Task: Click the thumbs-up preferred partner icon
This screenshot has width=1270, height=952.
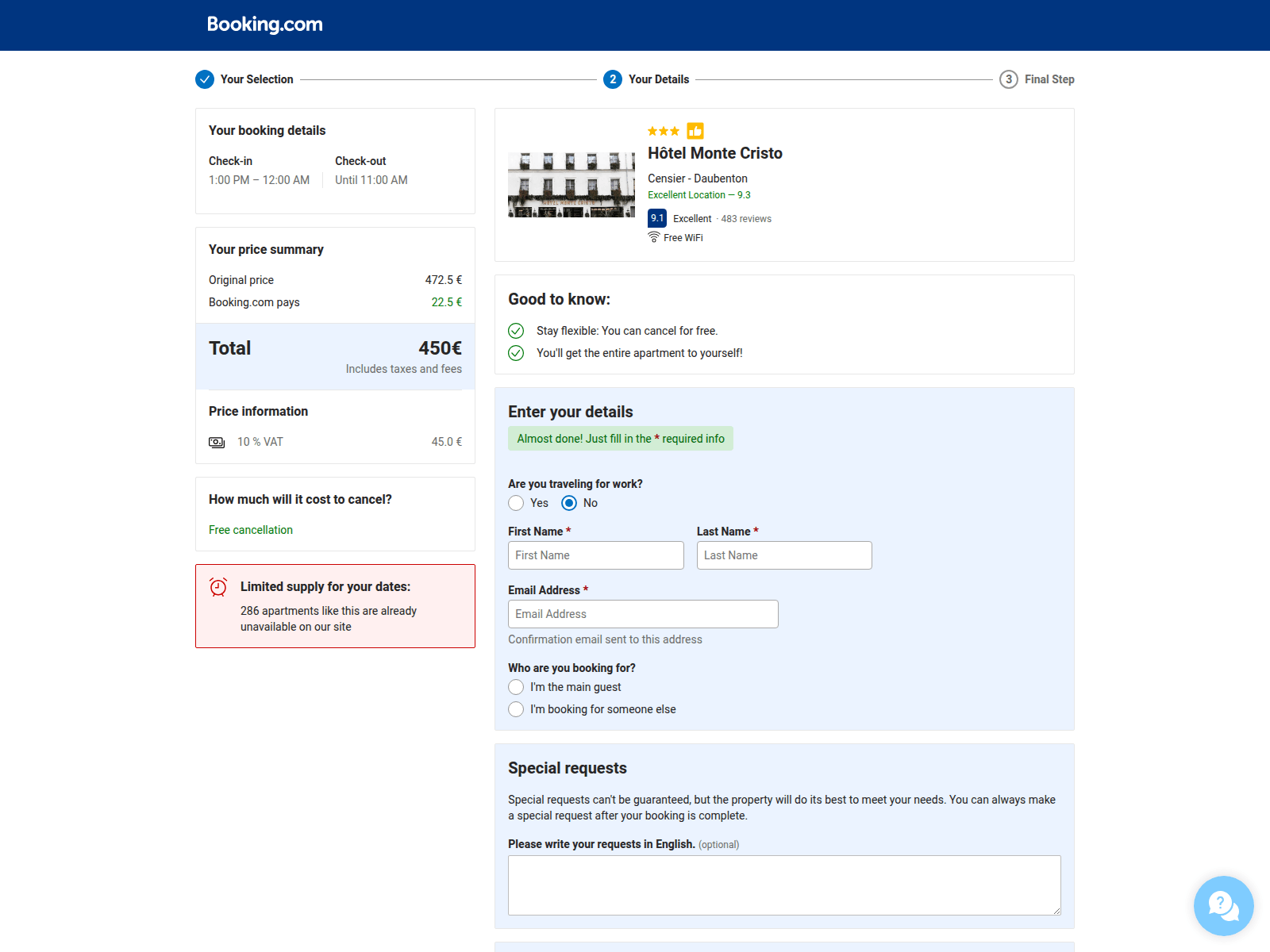Action: pyautogui.click(x=695, y=131)
